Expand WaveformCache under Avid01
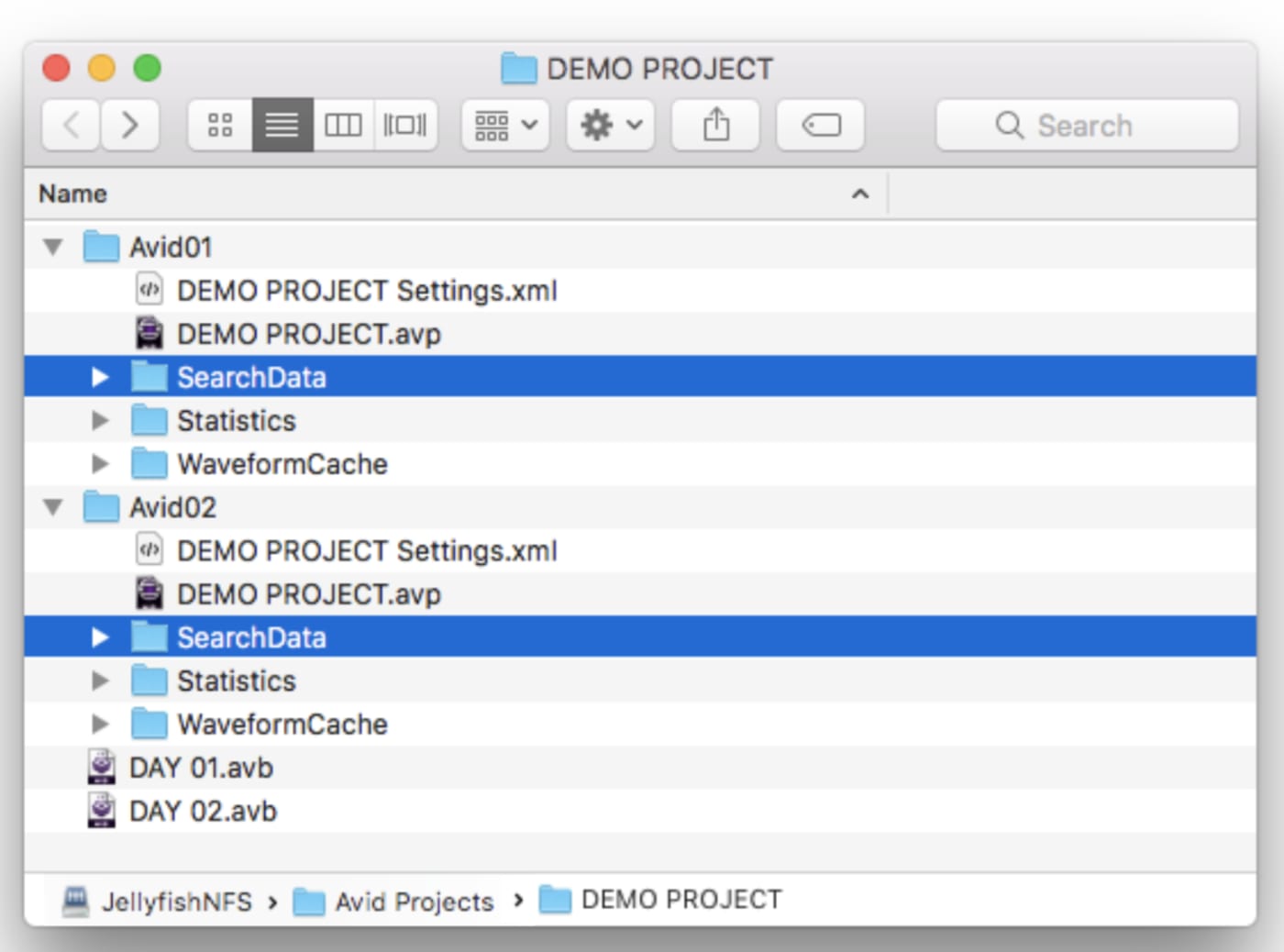 point(100,464)
